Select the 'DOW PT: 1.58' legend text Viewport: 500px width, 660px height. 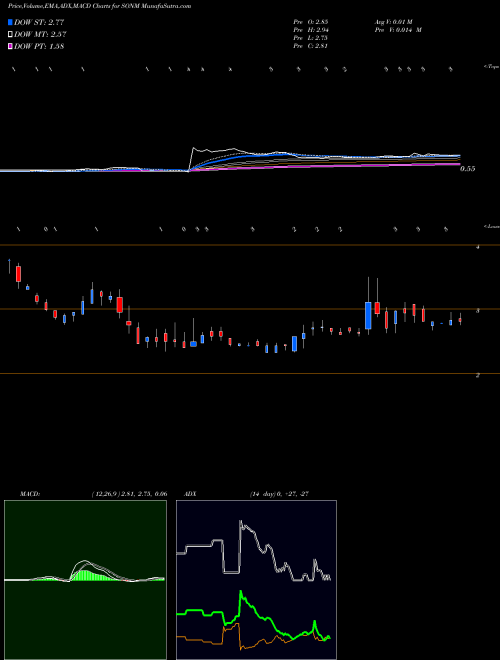(x=39, y=46)
